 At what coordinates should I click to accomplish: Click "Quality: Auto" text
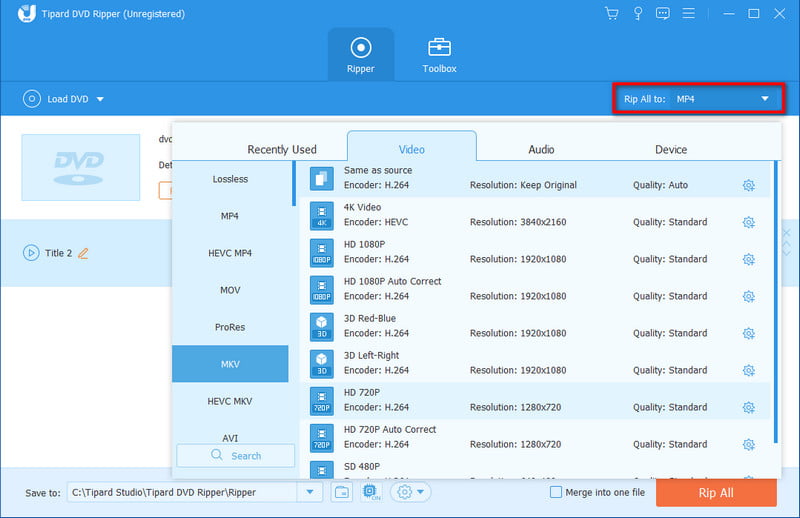(x=660, y=185)
